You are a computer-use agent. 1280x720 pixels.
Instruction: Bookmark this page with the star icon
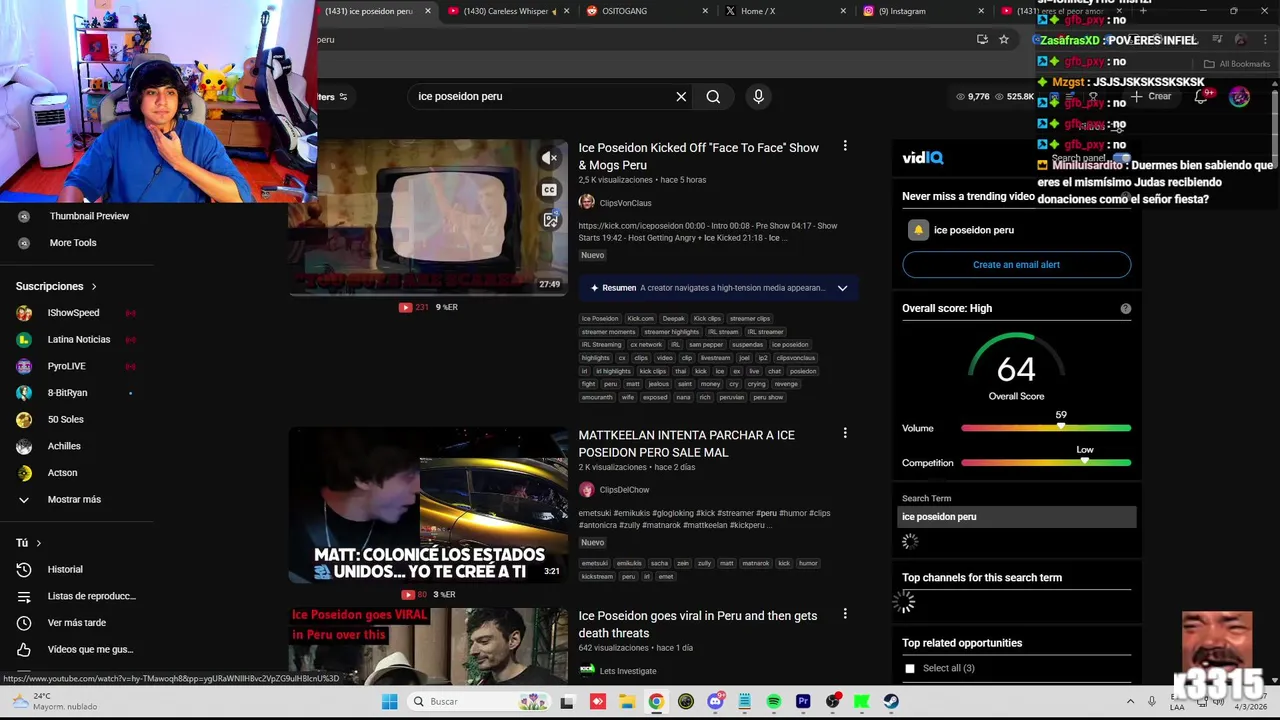tap(1003, 39)
